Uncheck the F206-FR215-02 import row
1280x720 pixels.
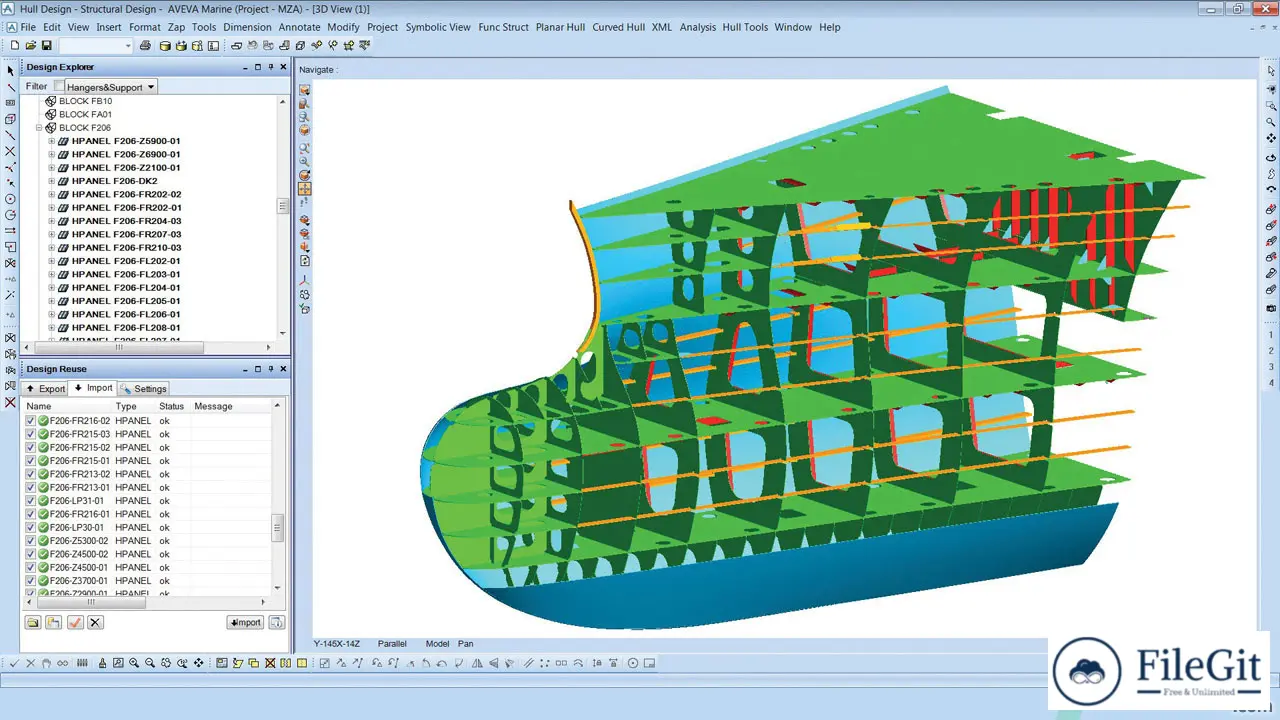(31, 447)
